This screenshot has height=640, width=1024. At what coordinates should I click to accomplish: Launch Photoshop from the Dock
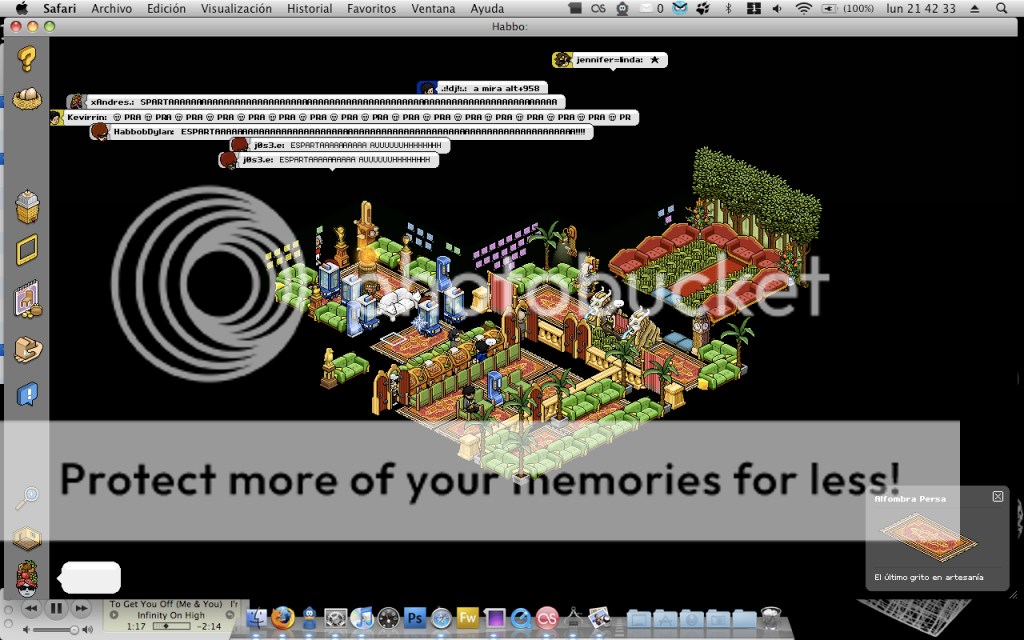(414, 618)
